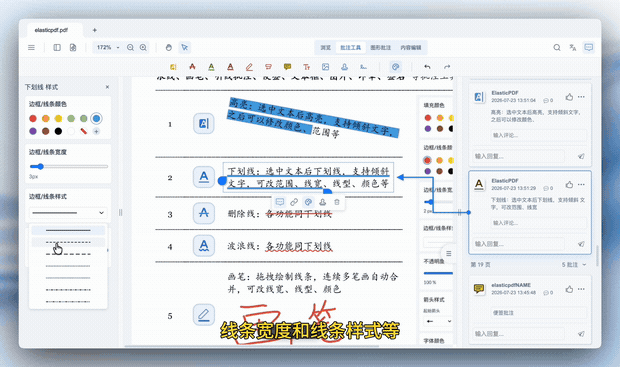Activate the arrow selection tool
Screen dimensions: 620x367
[x=185, y=47]
